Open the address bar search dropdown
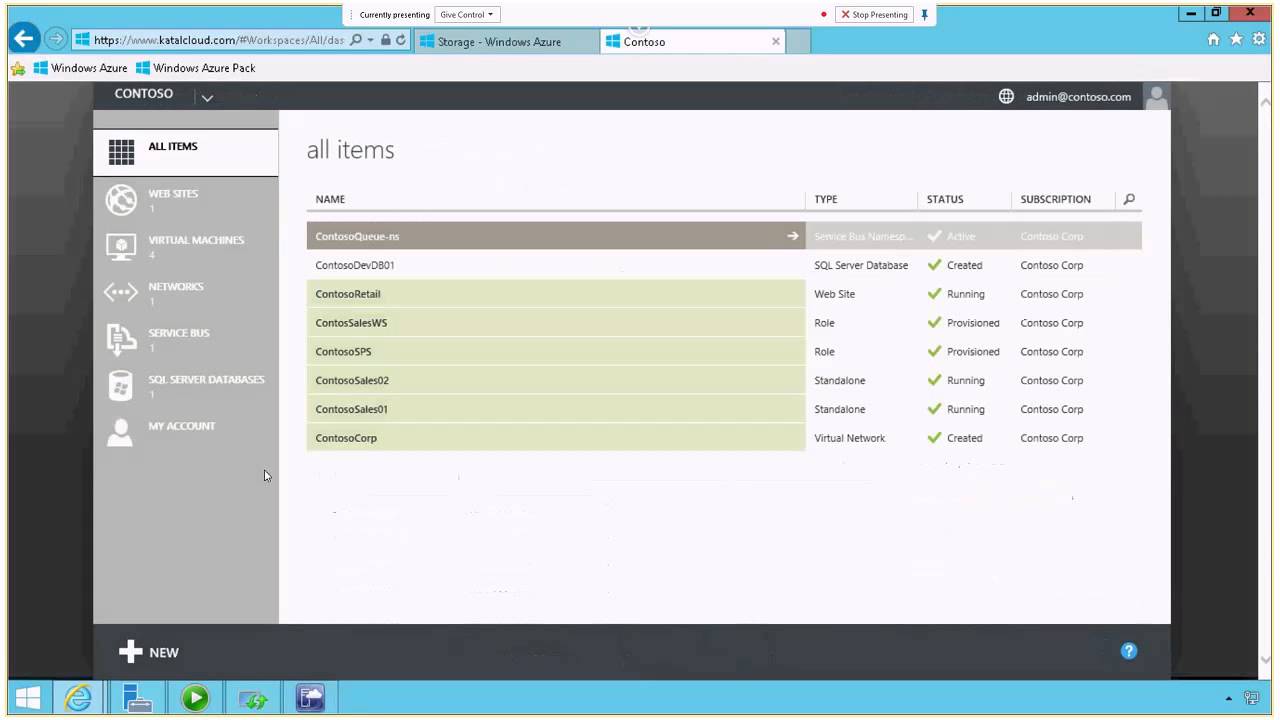The height and width of the screenshot is (720, 1280). pos(370,40)
